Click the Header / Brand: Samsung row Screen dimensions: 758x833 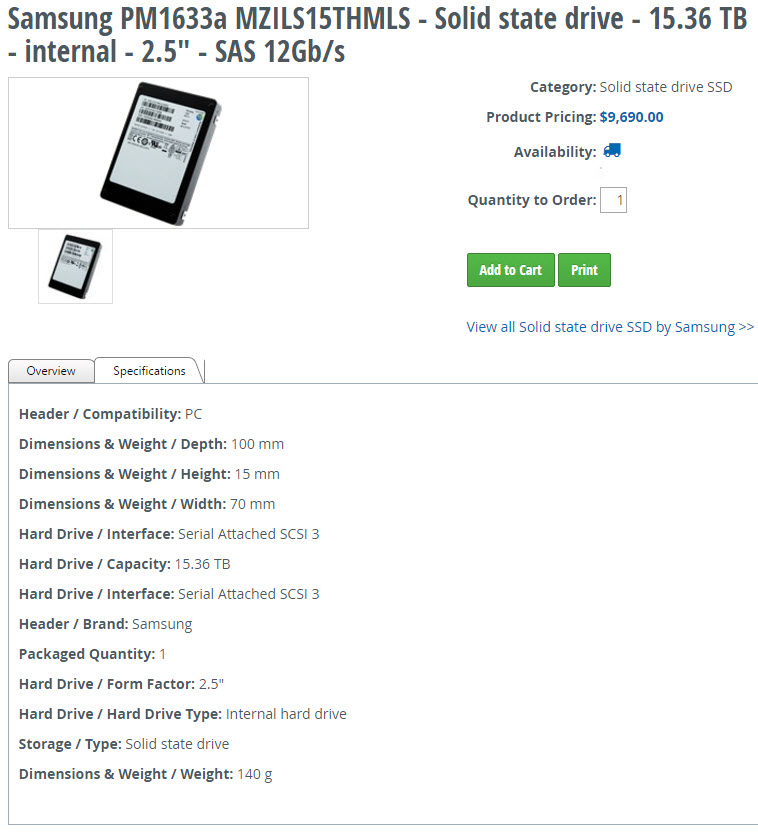pos(106,624)
